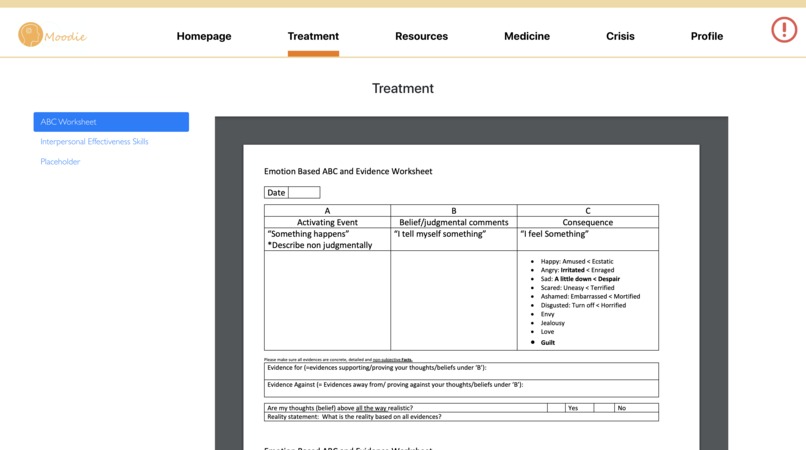Click the worksheet title 'Emotion Based ABC and Evidence Worksheet'
Viewport: 806px width, 450px height.
pos(348,171)
